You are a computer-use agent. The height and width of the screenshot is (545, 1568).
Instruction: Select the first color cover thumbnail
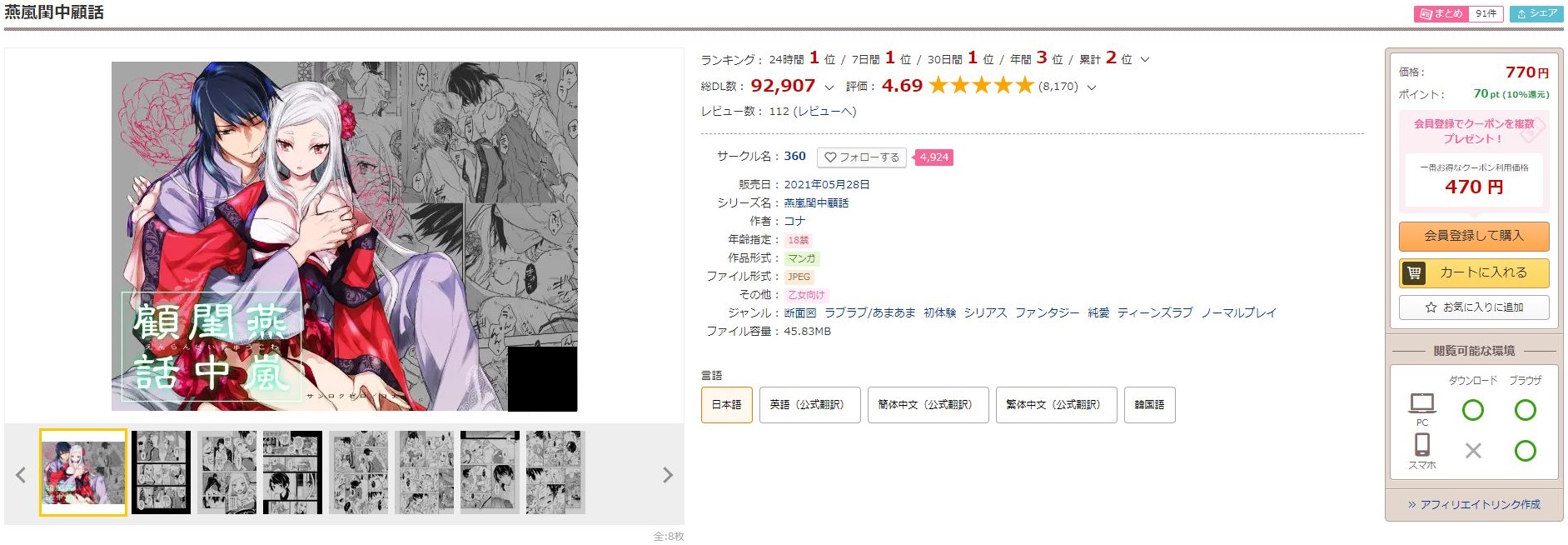(83, 472)
